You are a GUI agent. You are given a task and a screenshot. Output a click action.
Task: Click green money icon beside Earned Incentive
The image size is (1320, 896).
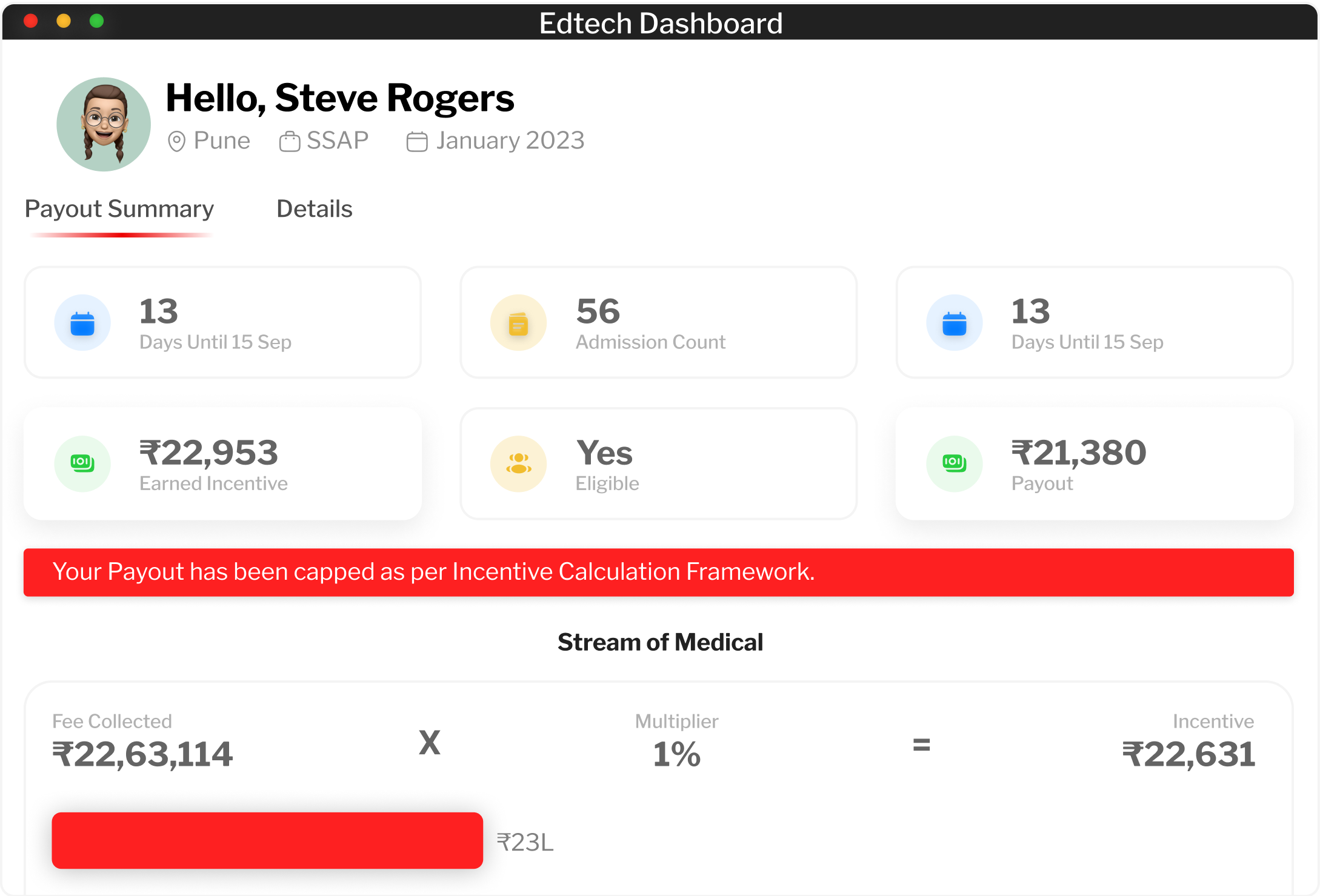(82, 464)
